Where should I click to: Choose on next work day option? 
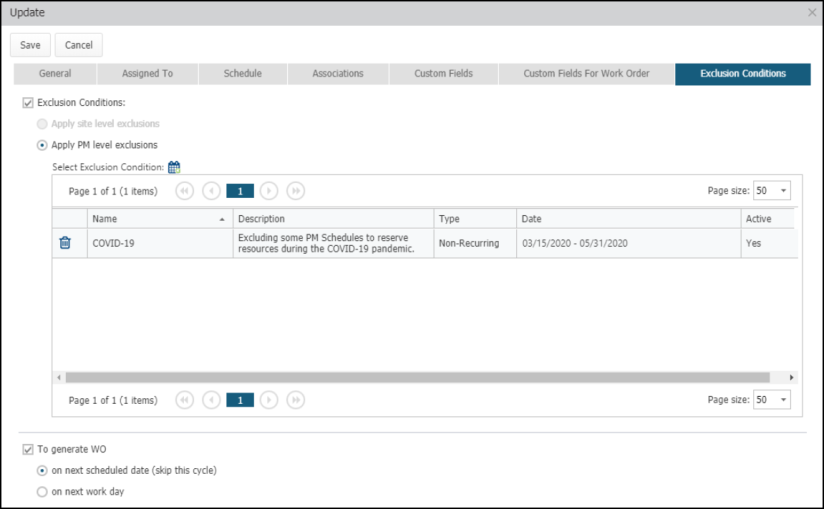pos(42,492)
